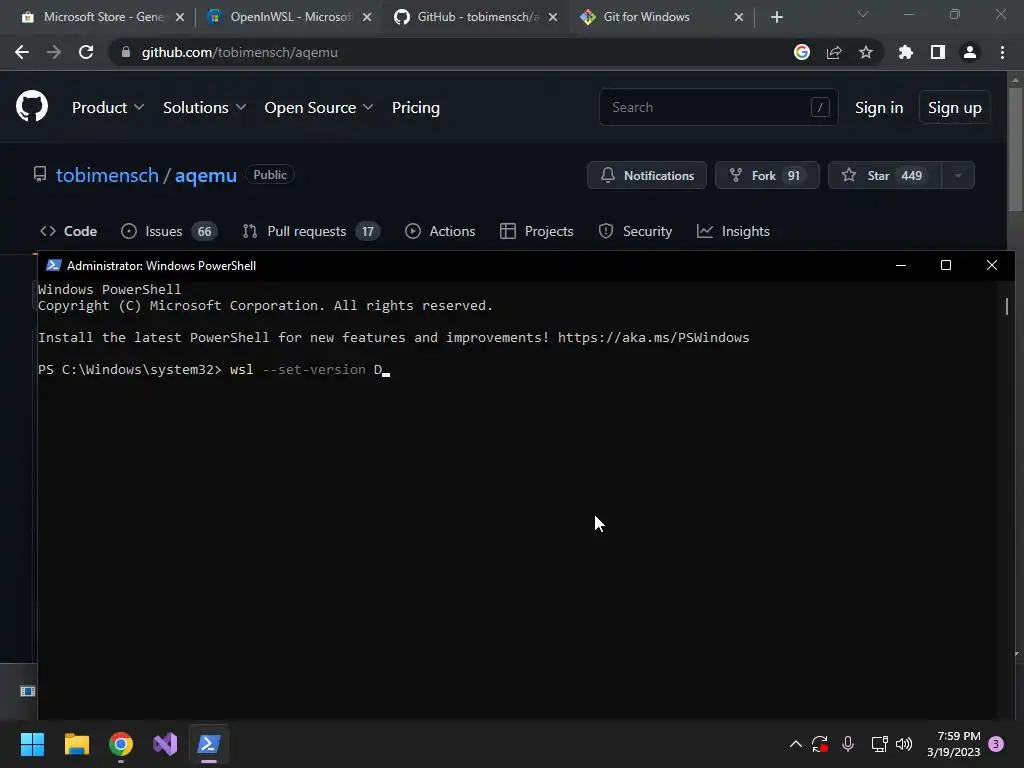Close the Microsoft Store tab

[x=180, y=18]
